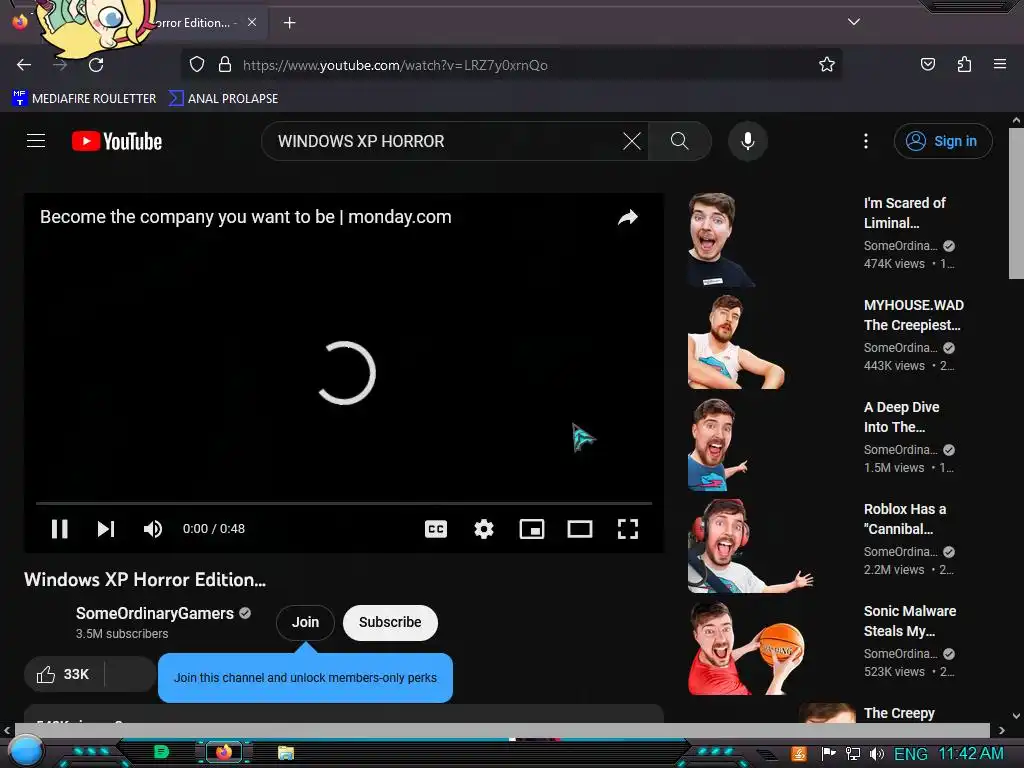Open the monday.com ad title link
Screen dimensions: 1024x768
[246, 217]
